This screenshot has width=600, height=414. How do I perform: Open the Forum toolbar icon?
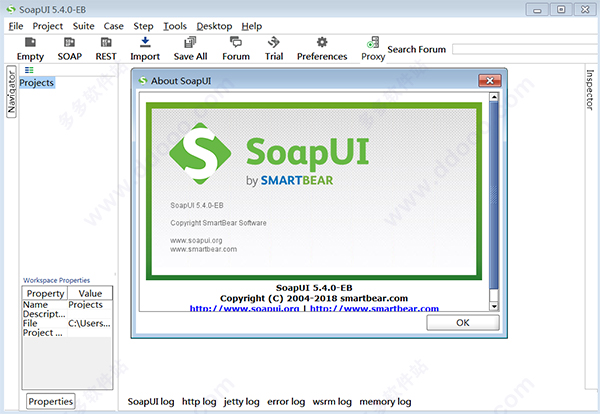point(236,49)
